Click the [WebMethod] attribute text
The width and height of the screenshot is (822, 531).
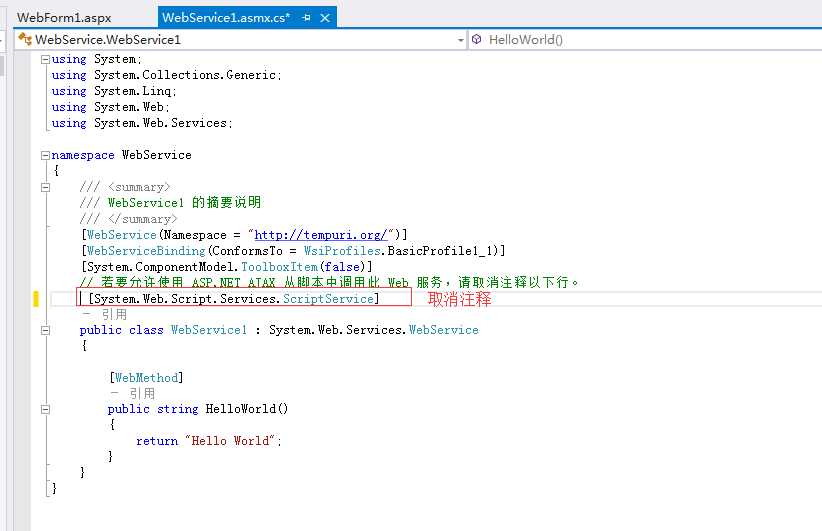[146, 377]
